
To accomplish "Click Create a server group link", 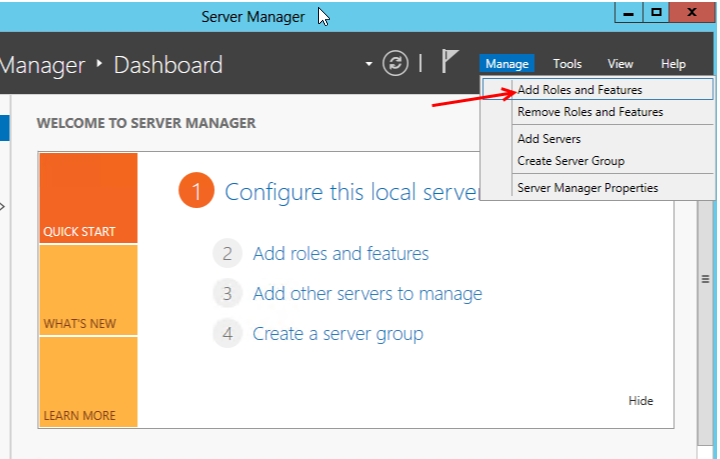I will point(338,334).
